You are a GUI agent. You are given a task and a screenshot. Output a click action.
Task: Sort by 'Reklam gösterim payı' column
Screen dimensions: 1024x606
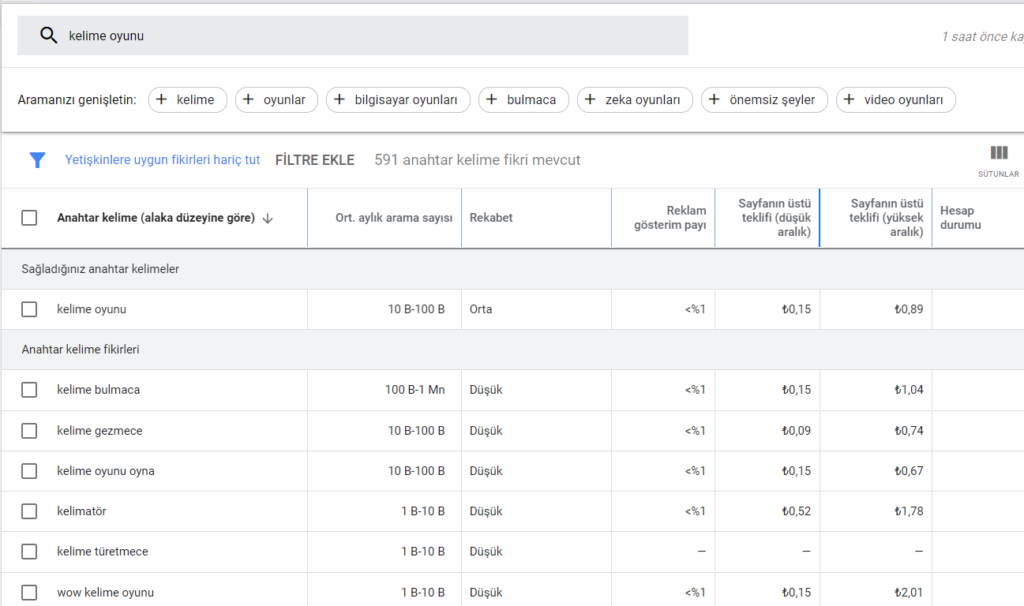[x=670, y=218]
